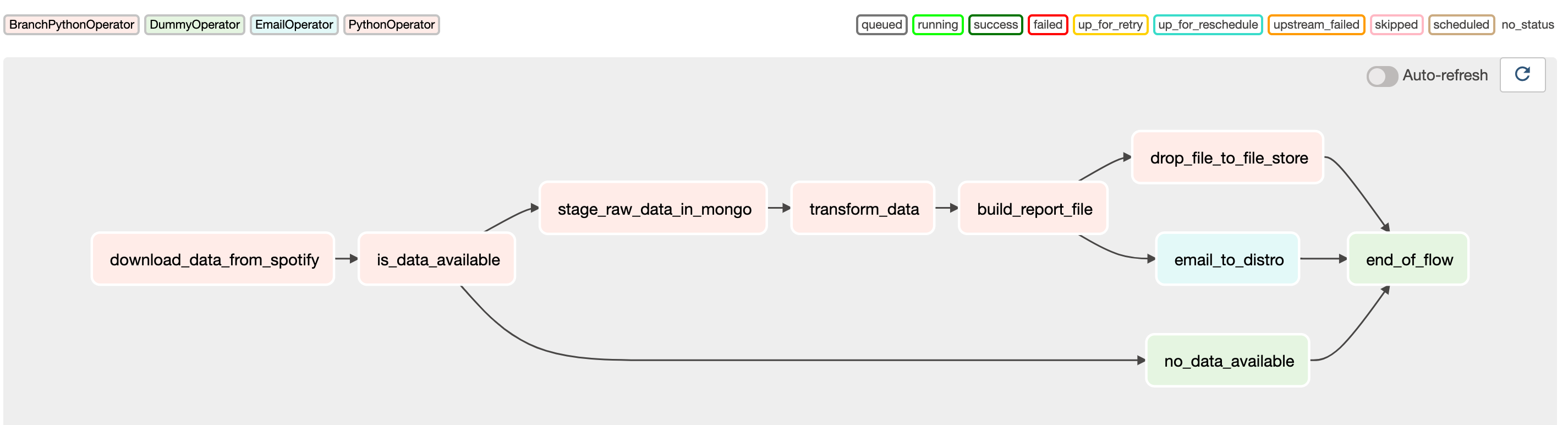Image resolution: width=1568 pixels, height=425 pixels.
Task: Select the stage_raw_data_in_mongo task
Action: [x=653, y=208]
